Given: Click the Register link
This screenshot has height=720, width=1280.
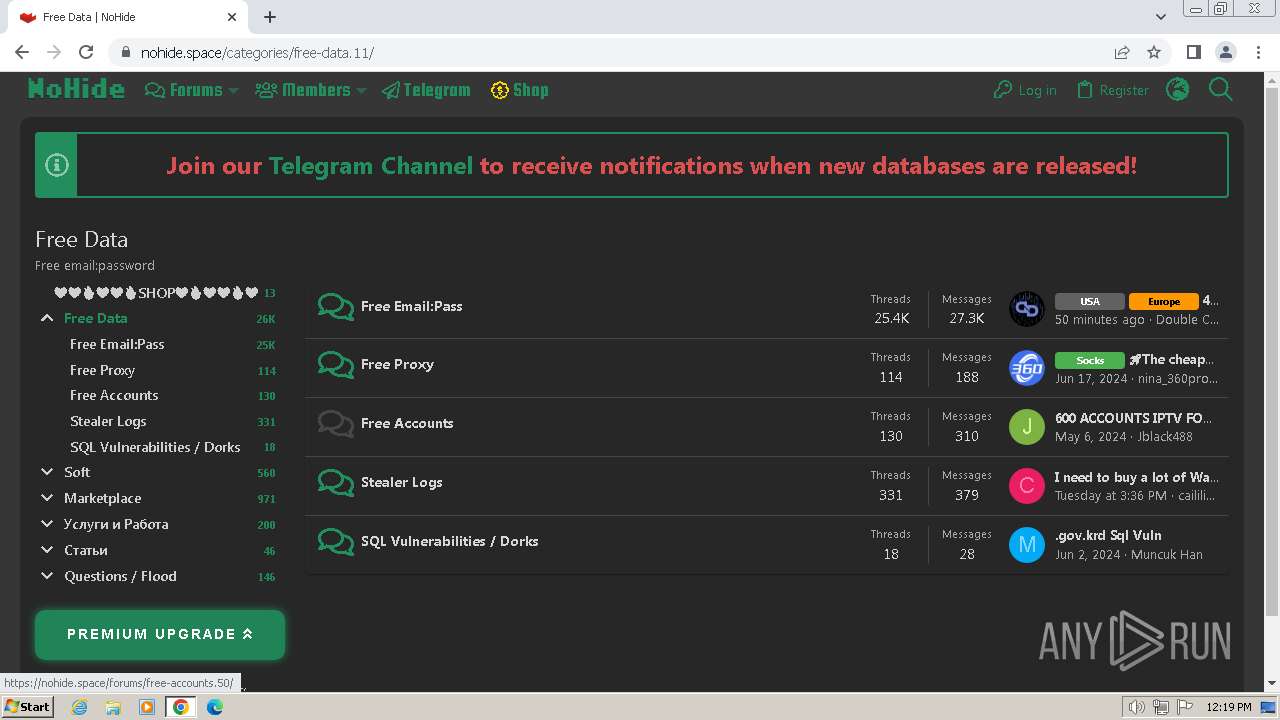Looking at the screenshot, I should pyautogui.click(x=1112, y=90).
